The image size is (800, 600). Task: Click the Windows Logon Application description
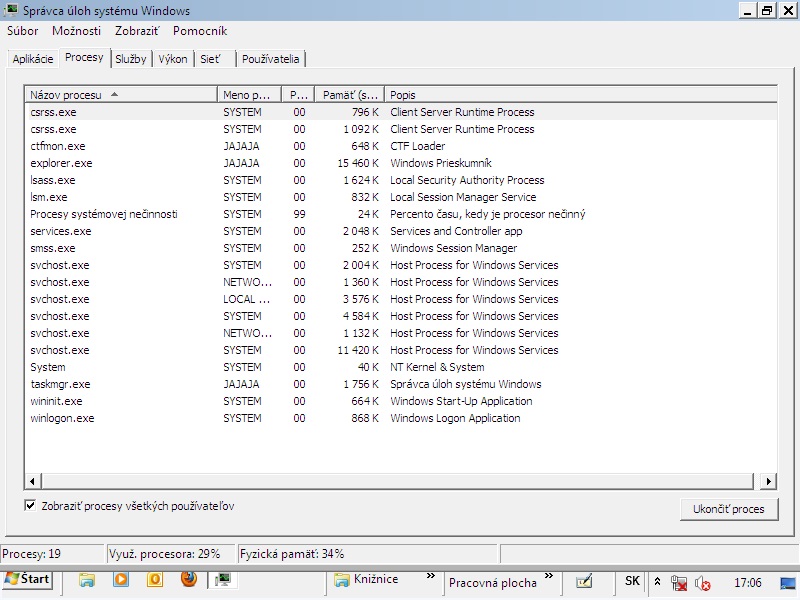[x=455, y=418]
